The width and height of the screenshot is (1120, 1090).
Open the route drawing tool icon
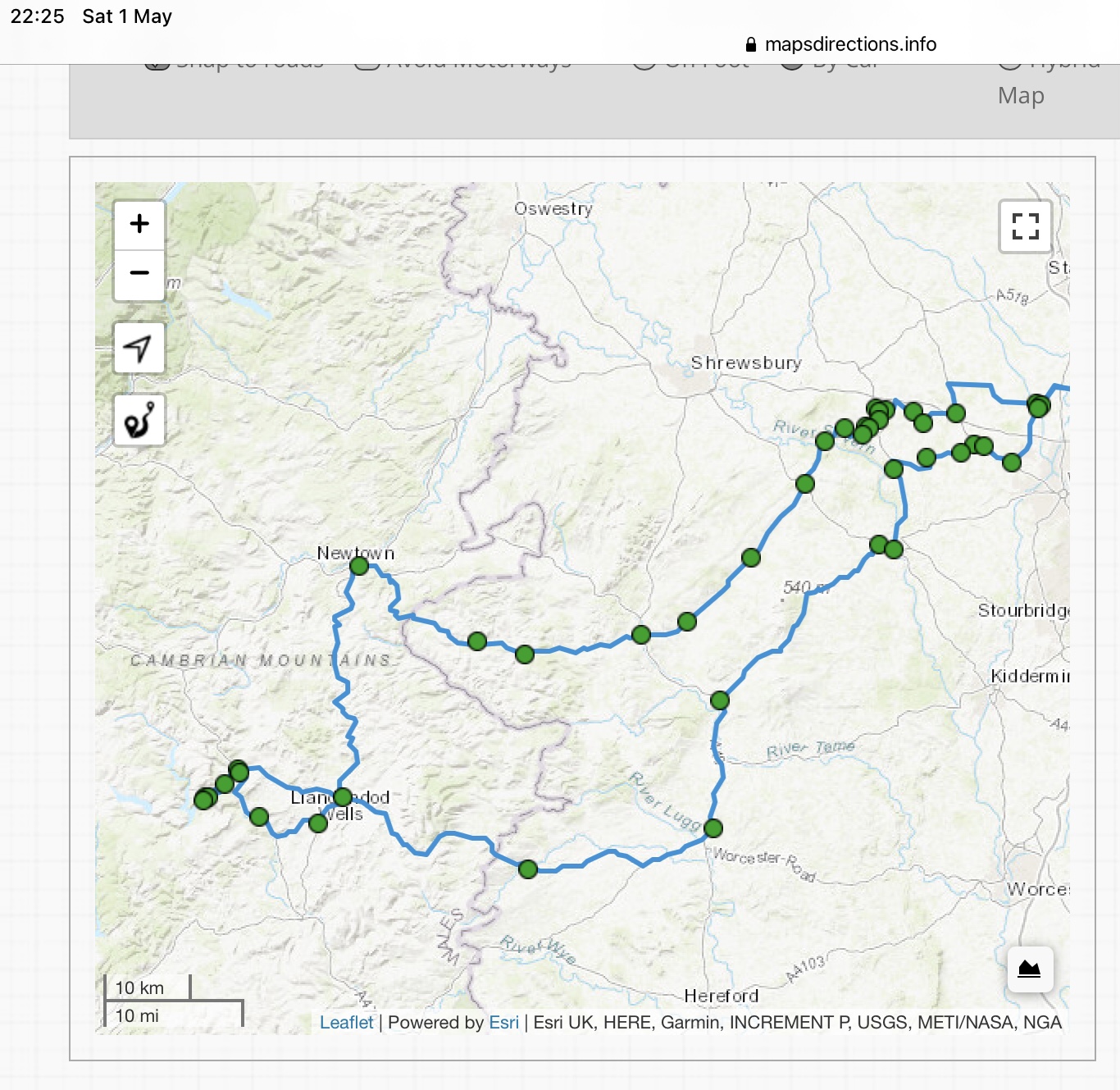point(139,421)
